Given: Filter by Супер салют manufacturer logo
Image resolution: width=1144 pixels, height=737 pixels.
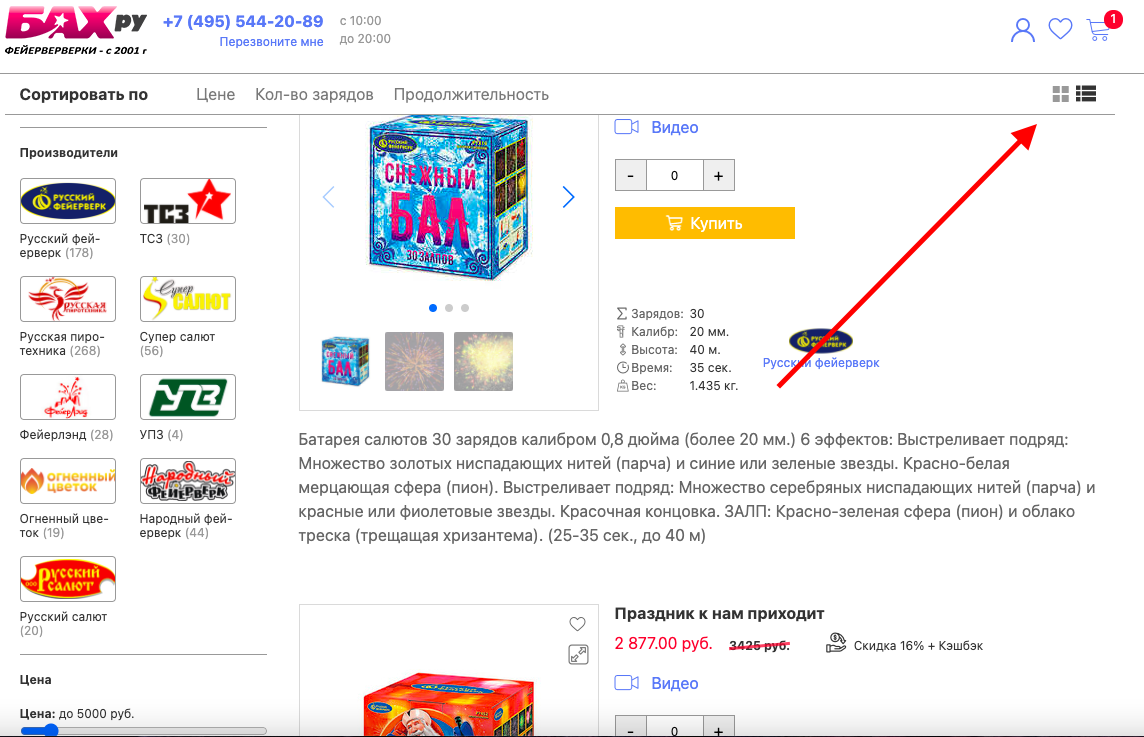Looking at the screenshot, I should (188, 298).
